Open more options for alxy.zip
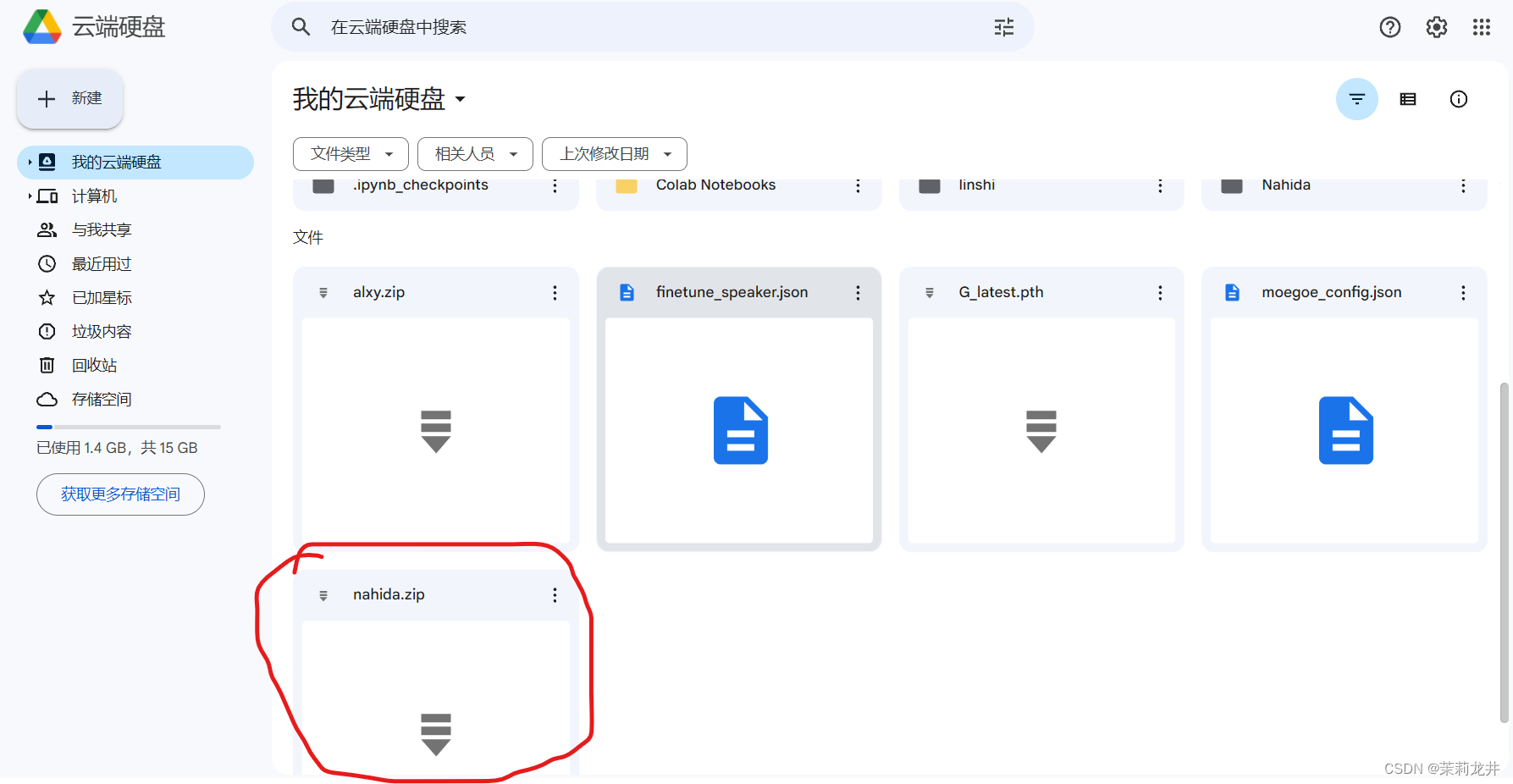Image resolution: width=1513 pixels, height=784 pixels. [x=555, y=293]
